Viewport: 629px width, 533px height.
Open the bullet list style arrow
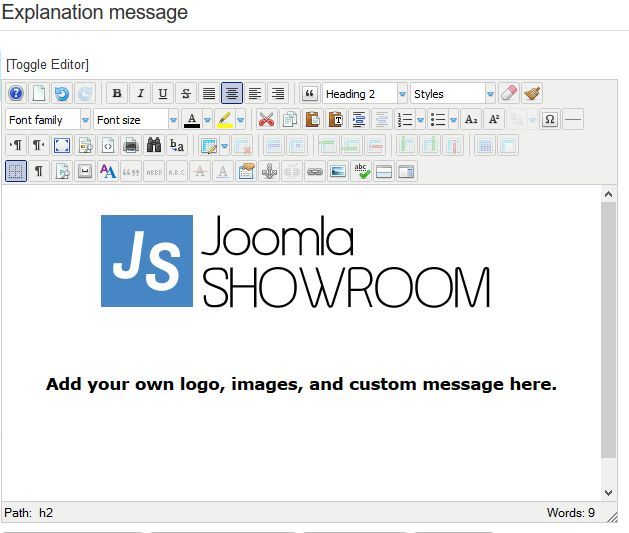pos(453,120)
